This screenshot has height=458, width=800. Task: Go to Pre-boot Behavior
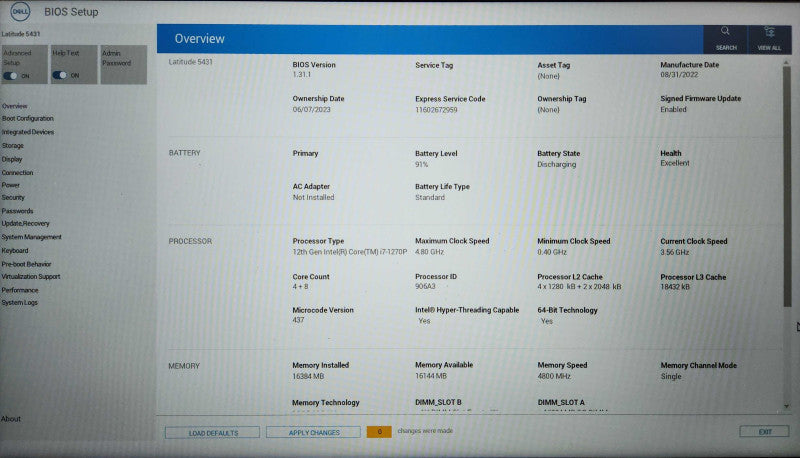[x=26, y=264]
